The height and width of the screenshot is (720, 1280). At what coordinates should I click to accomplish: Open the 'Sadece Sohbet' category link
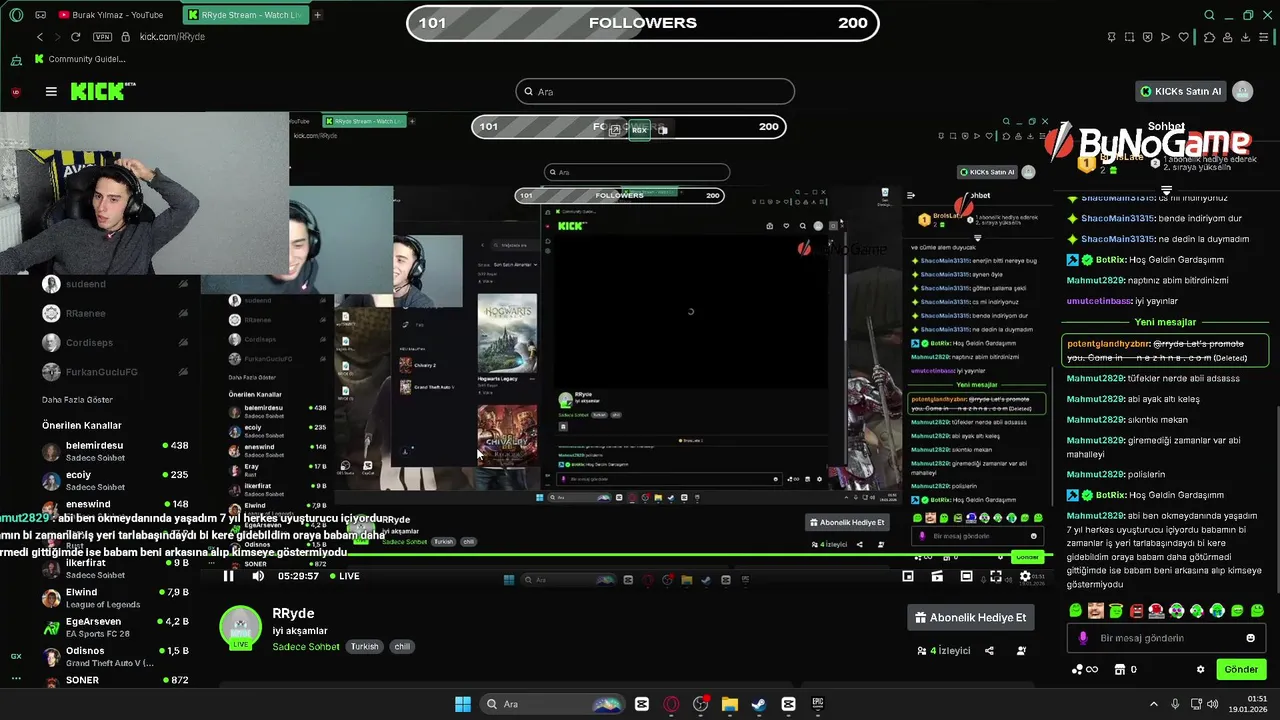[306, 647]
